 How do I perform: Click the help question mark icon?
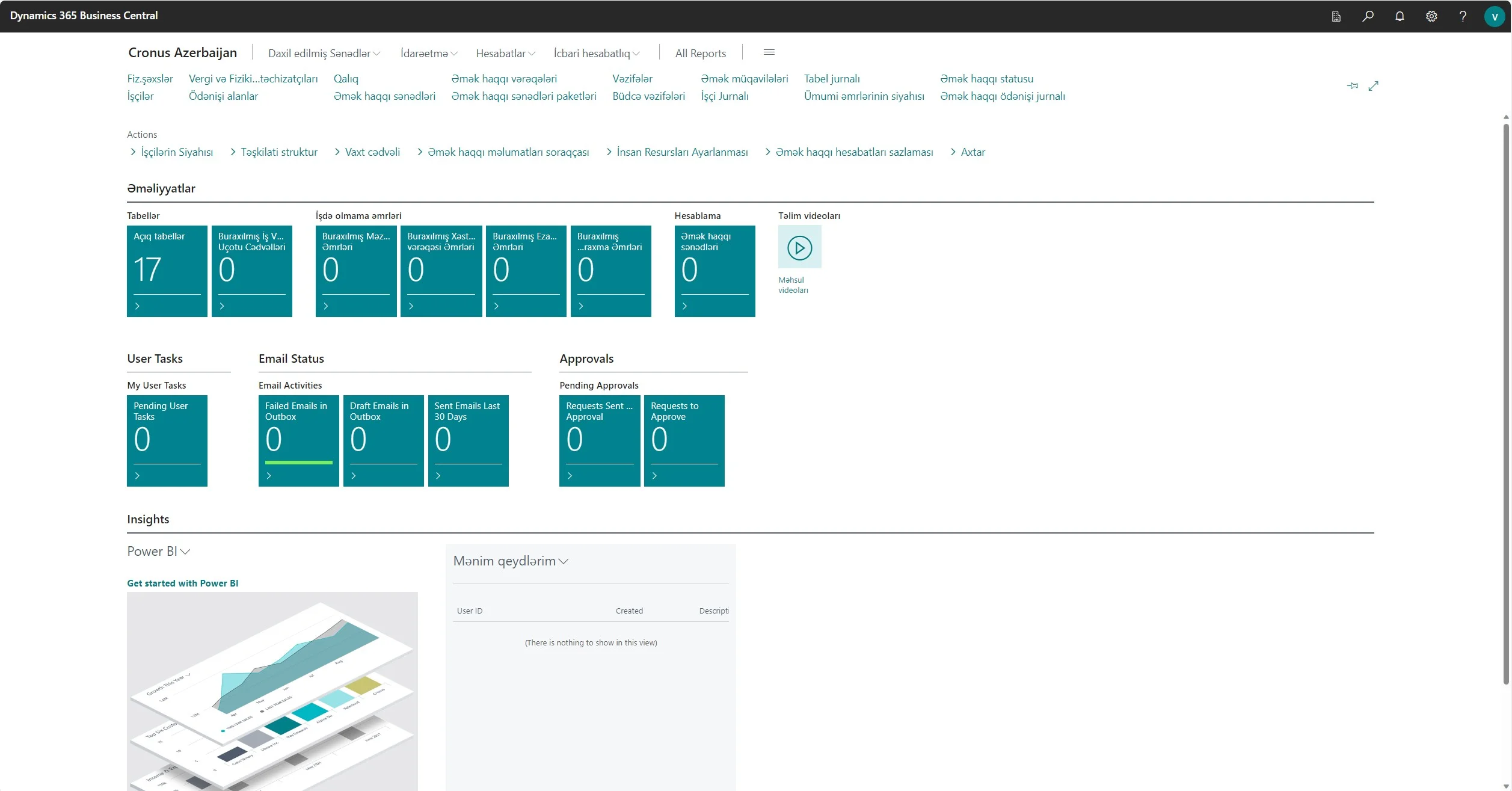[1463, 16]
